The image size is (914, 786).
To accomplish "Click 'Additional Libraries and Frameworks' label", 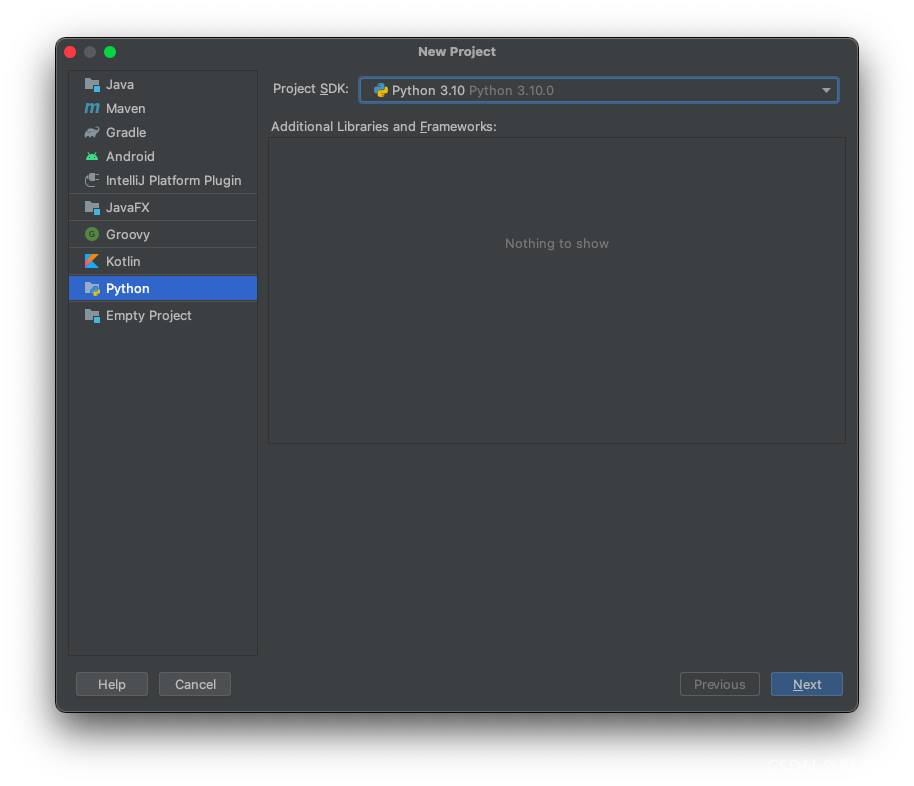I will click(384, 127).
